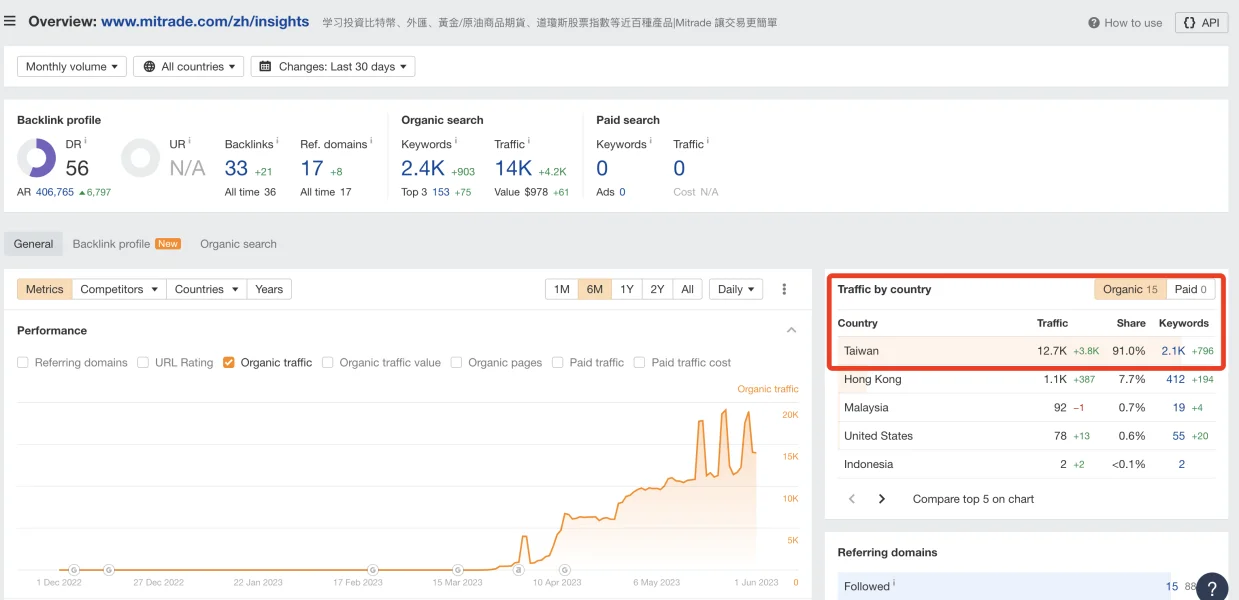Open the Monthly volume dropdown
Screen dimensions: 1239x600
click(72, 67)
